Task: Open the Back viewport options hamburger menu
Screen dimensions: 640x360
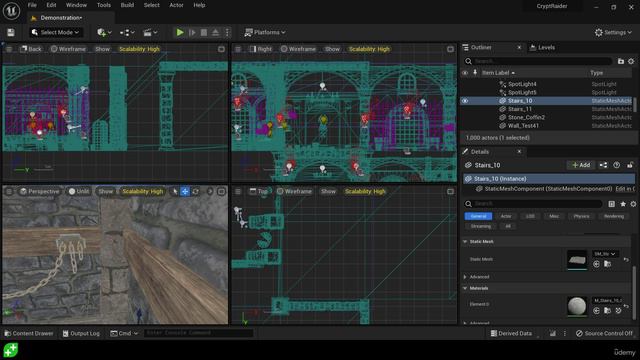Action: coord(9,49)
